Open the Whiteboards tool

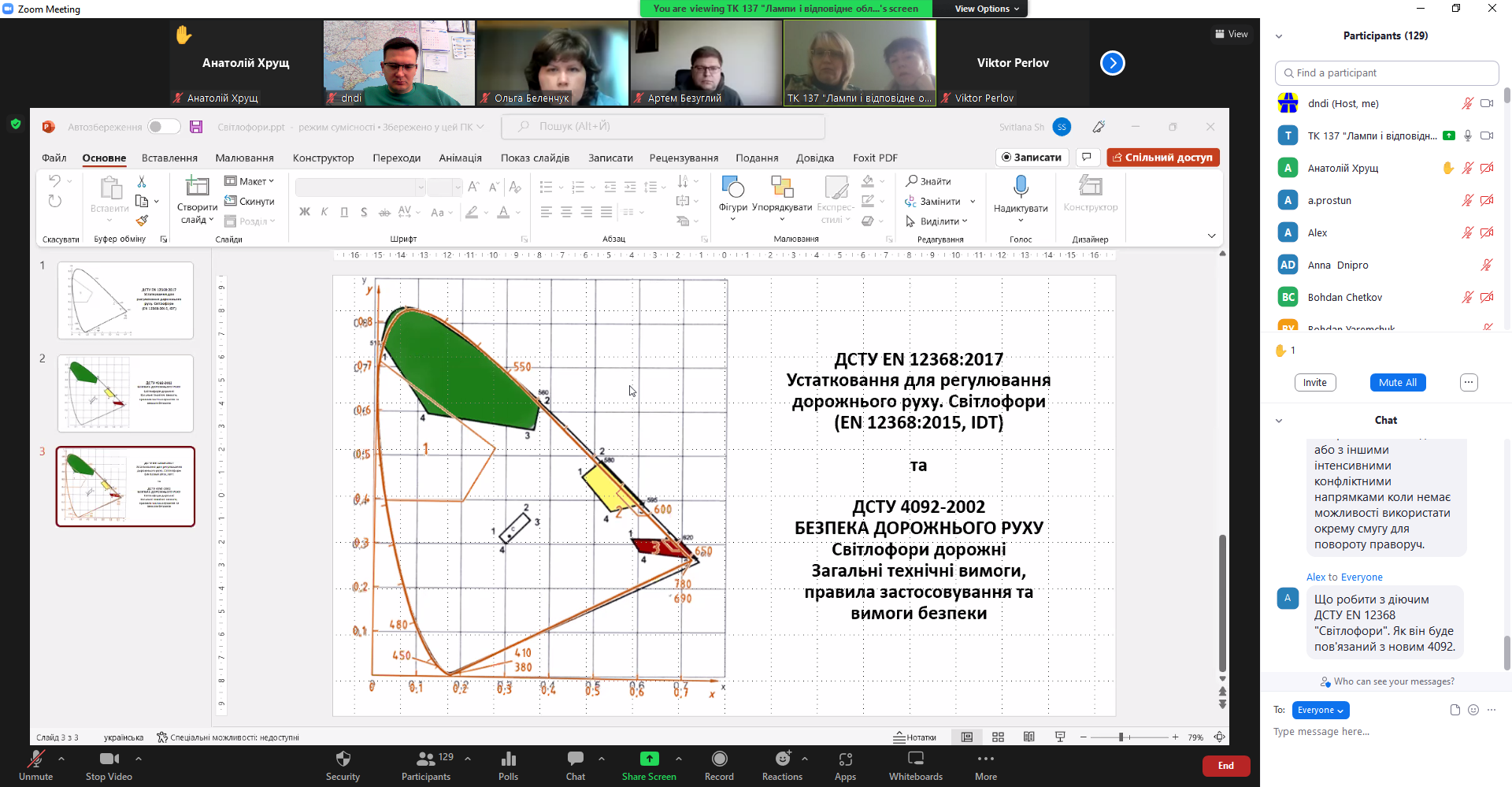tap(915, 759)
